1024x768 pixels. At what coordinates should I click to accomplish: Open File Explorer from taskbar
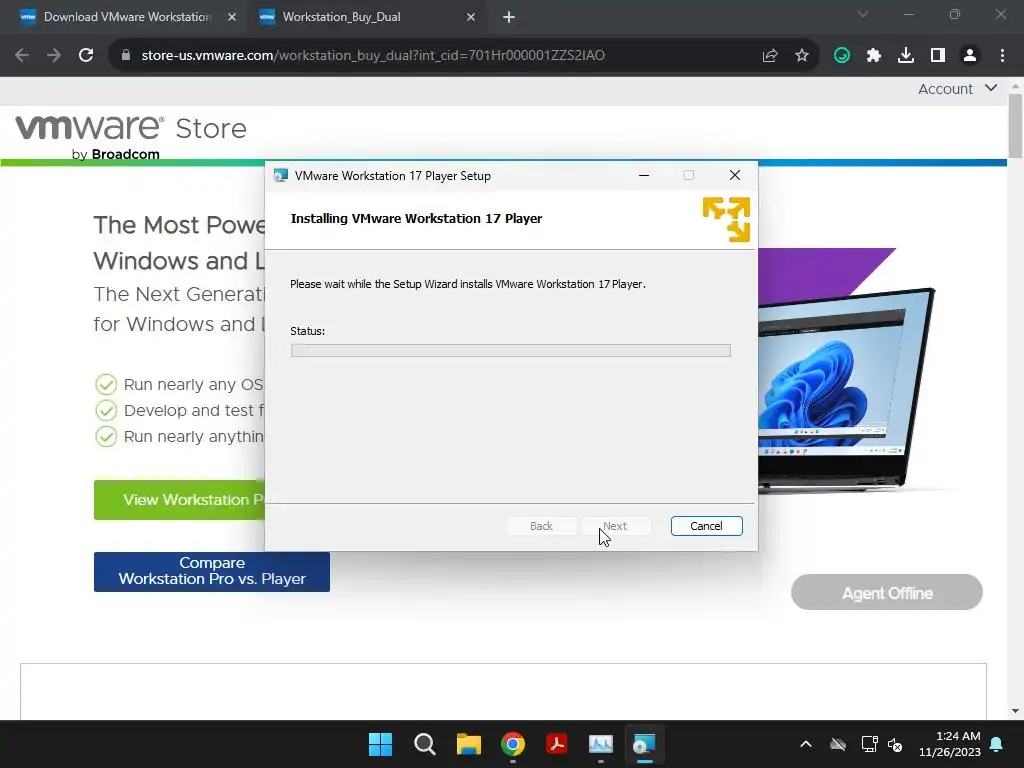[x=469, y=744]
